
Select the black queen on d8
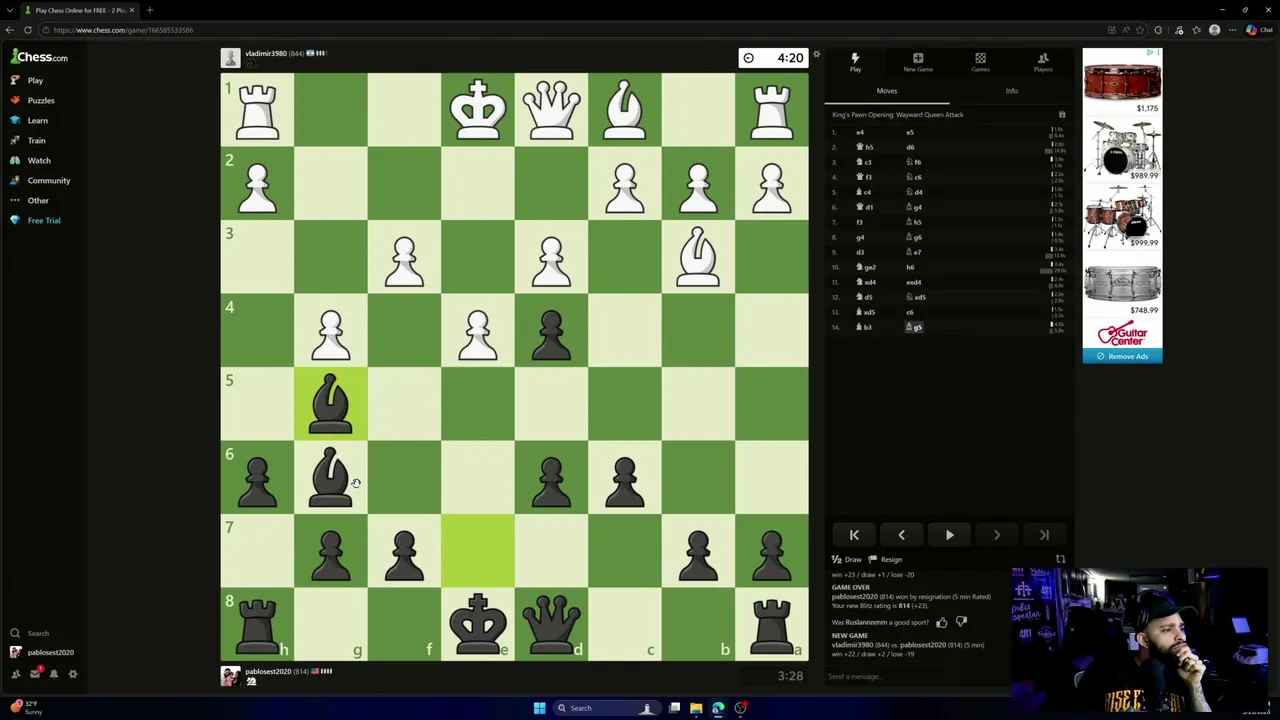(551, 624)
